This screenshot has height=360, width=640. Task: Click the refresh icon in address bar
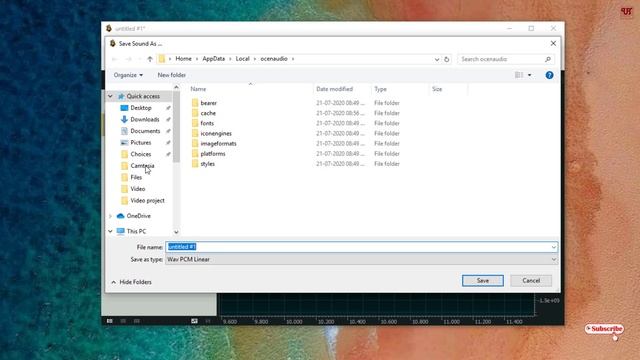[447, 59]
